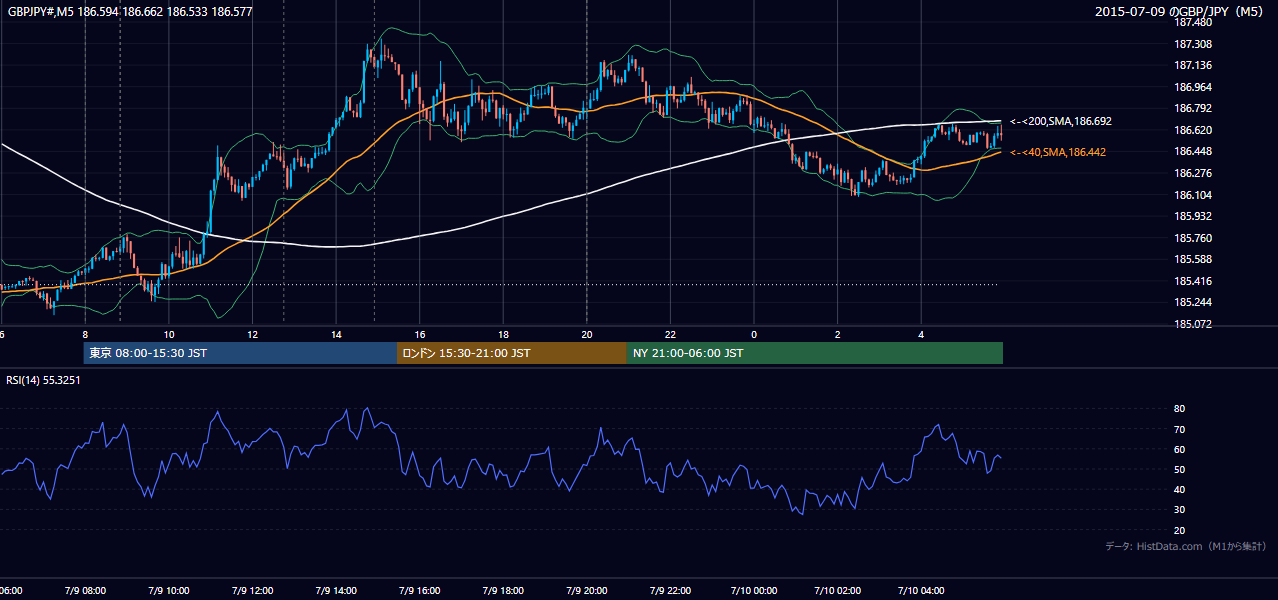Click the NY 21:00-06:00 JST session bar
Screen dimensions: 1278x600
(815, 353)
